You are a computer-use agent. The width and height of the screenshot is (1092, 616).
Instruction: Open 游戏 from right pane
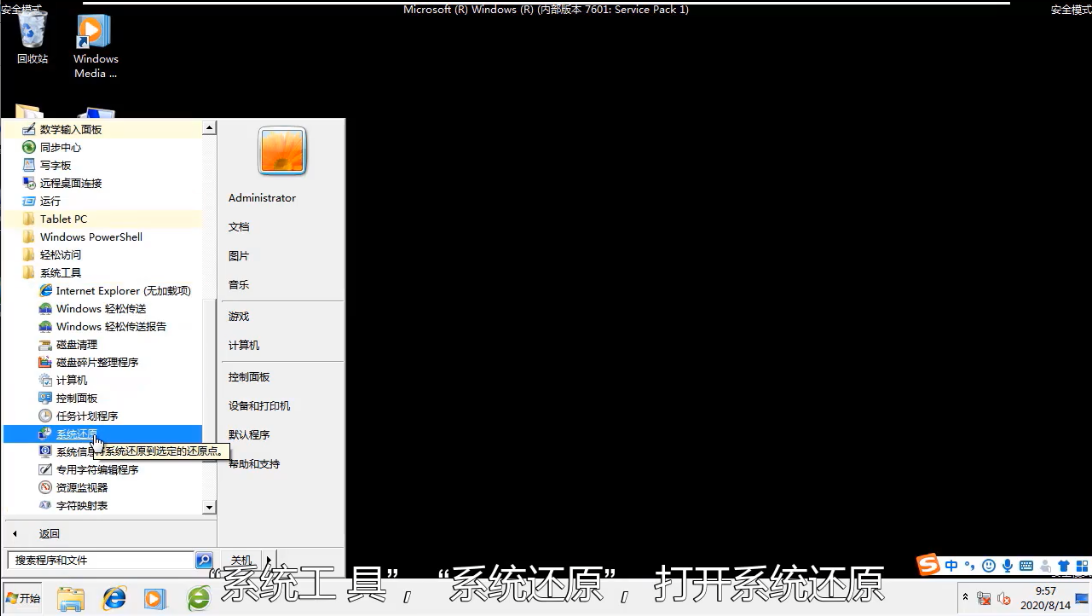[x=239, y=317]
